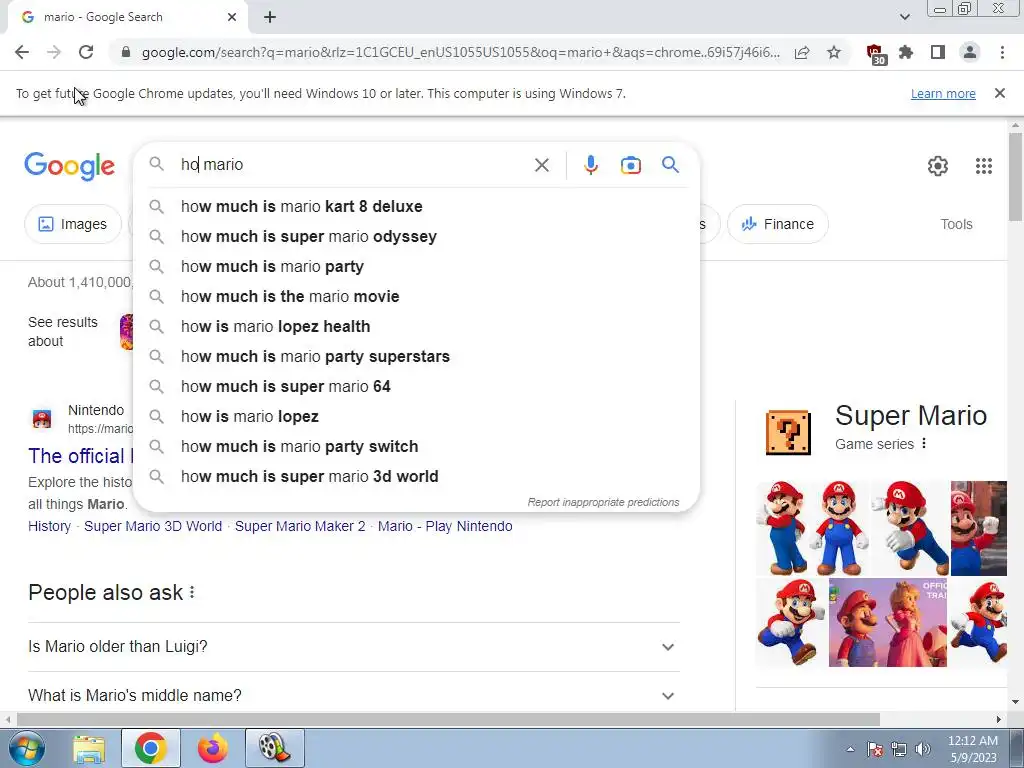
Task: Clear the search box with X
Action: point(541,165)
